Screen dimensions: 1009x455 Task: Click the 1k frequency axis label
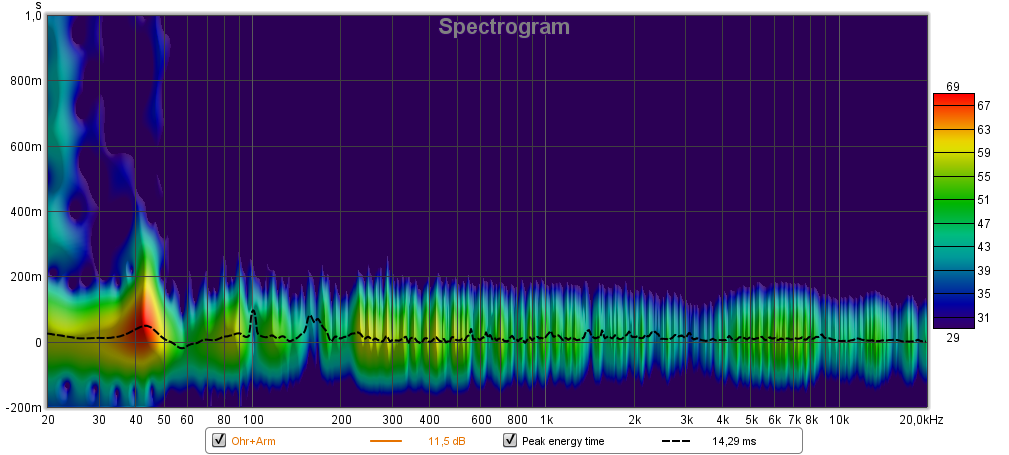(x=546, y=419)
